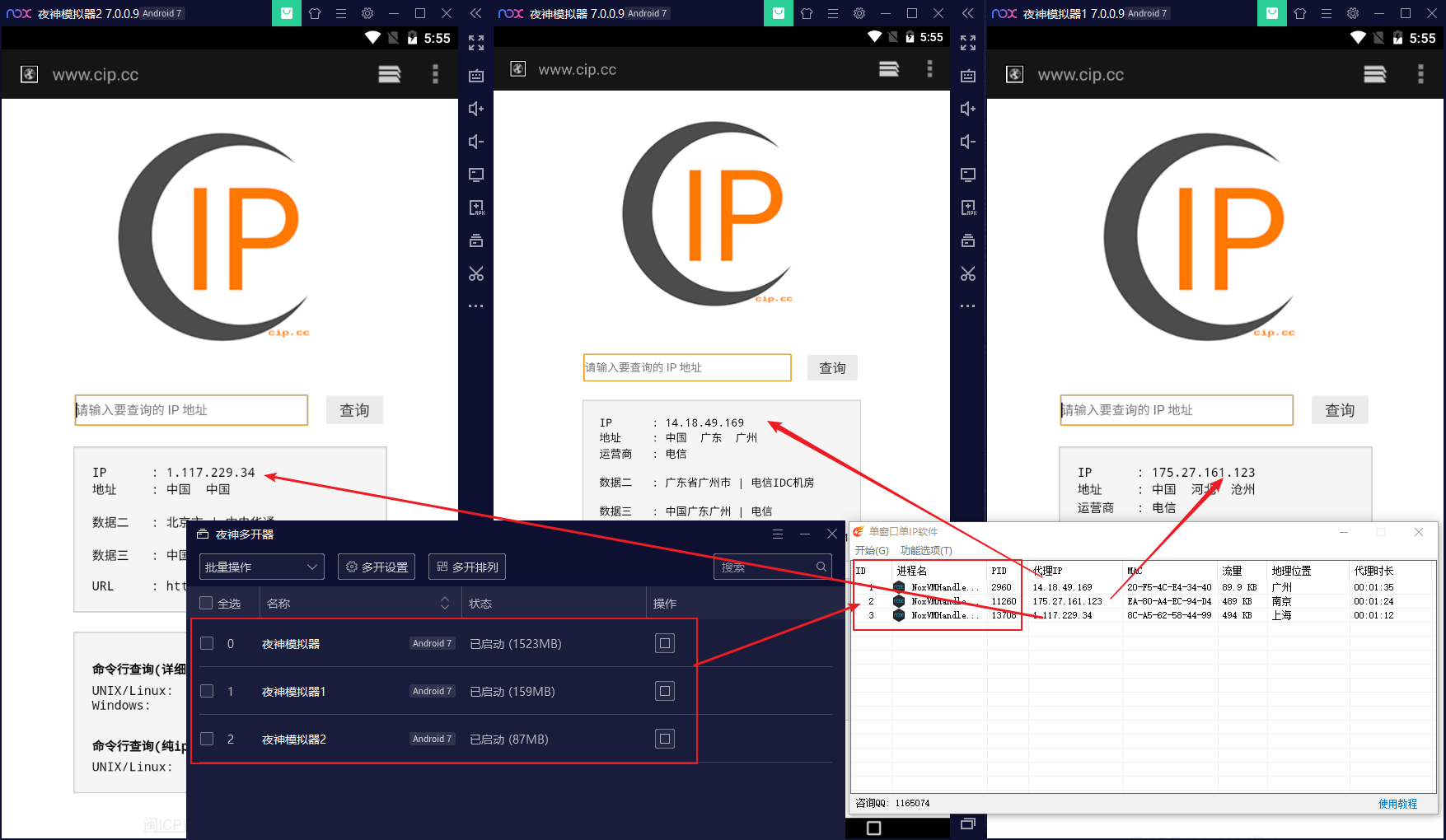This screenshot has height=840, width=1446.
Task: Install APK from unnumbered 夜神模拟器 sidebar
Action: (x=968, y=208)
